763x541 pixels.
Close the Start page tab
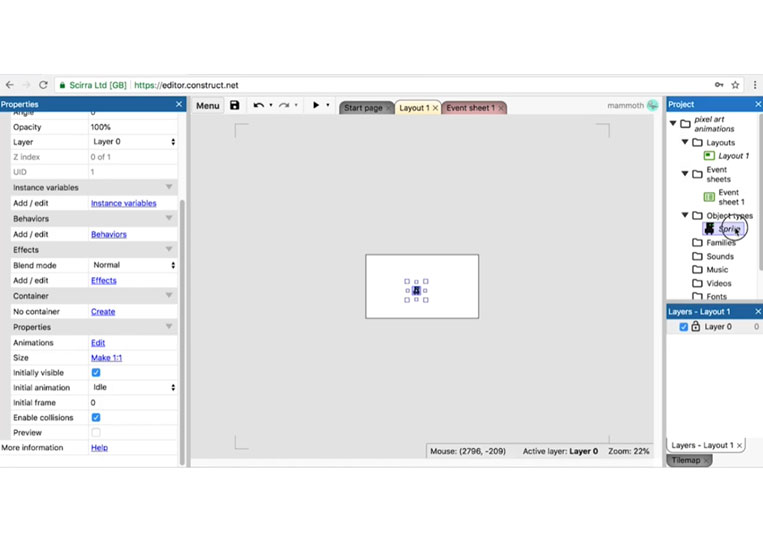coord(388,108)
